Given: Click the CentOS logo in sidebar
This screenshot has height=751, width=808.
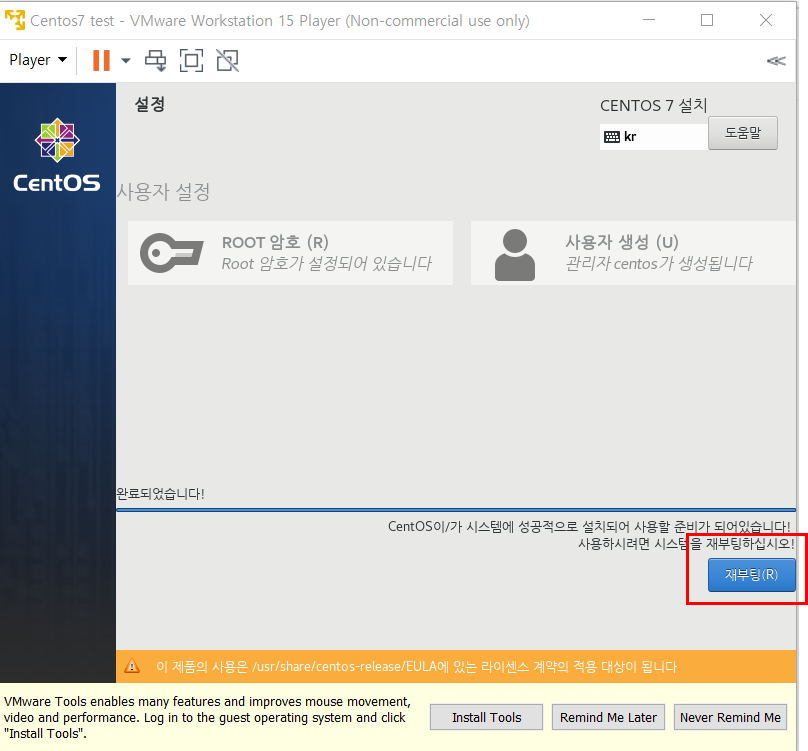Looking at the screenshot, I should tap(57, 155).
